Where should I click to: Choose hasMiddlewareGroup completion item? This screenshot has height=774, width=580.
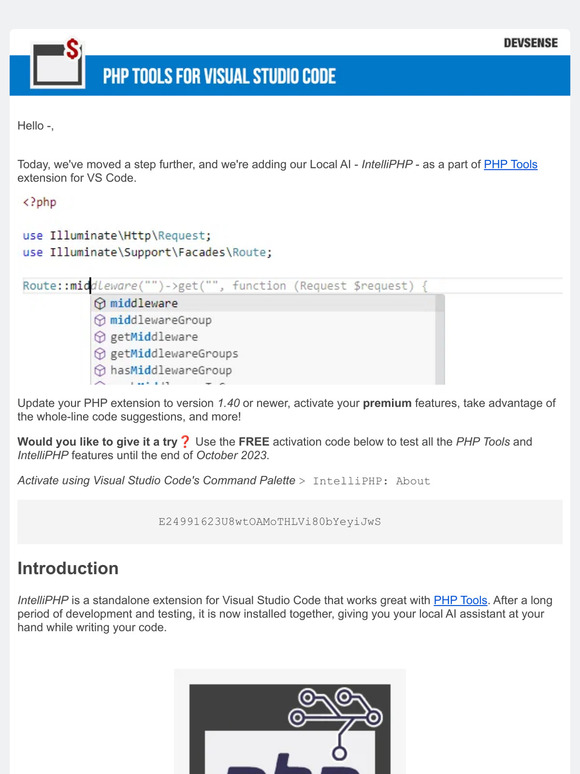(x=264, y=370)
